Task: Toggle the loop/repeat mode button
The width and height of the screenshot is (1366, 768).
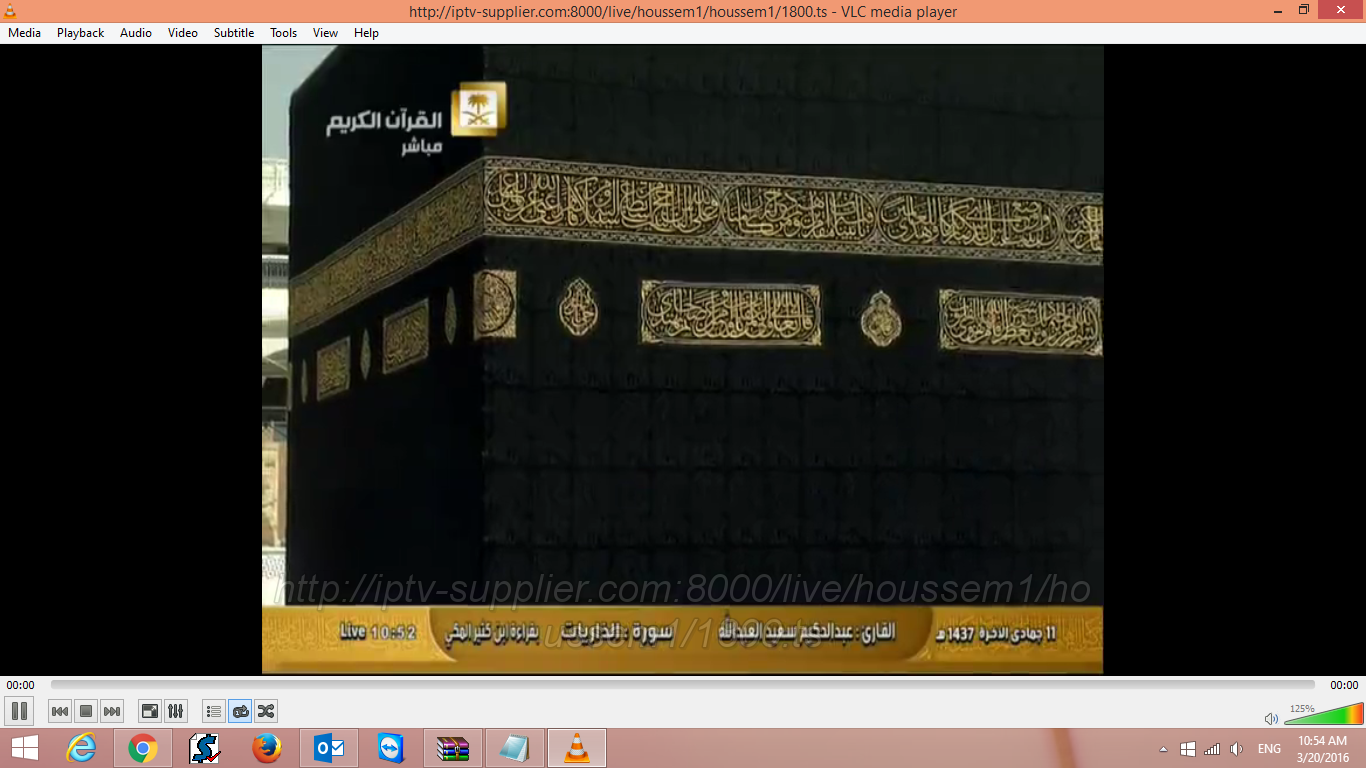Action: pos(240,711)
